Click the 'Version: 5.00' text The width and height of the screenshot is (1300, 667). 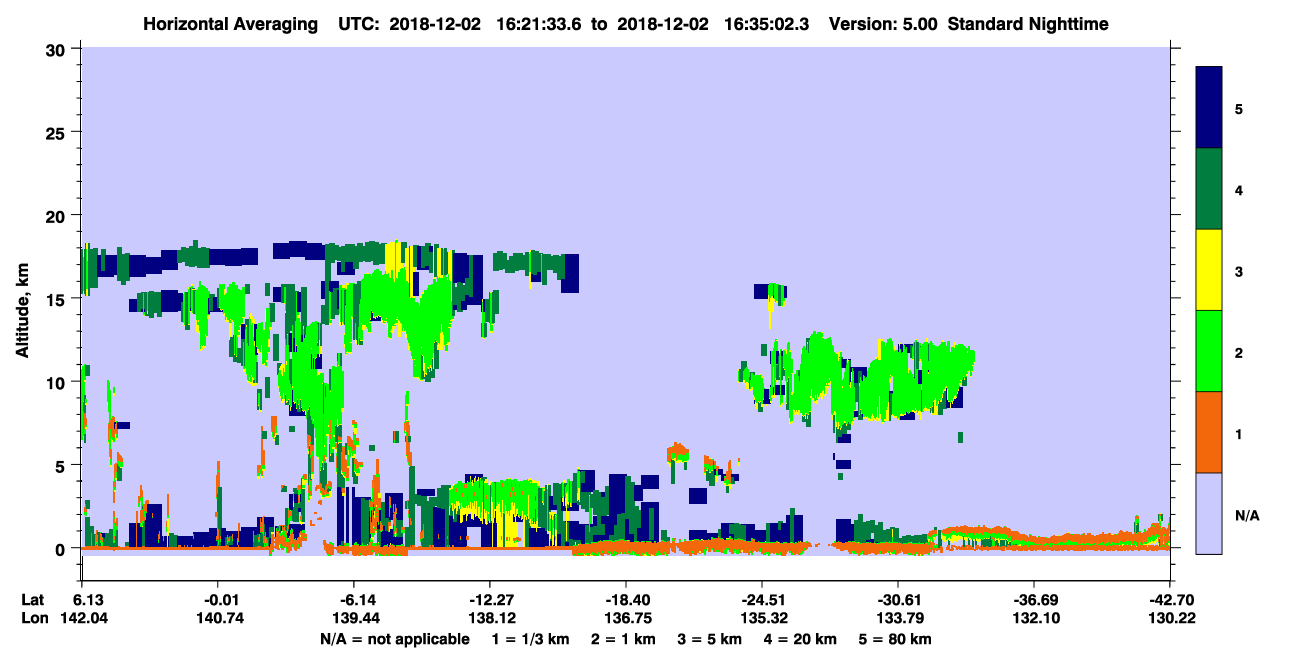[883, 23]
